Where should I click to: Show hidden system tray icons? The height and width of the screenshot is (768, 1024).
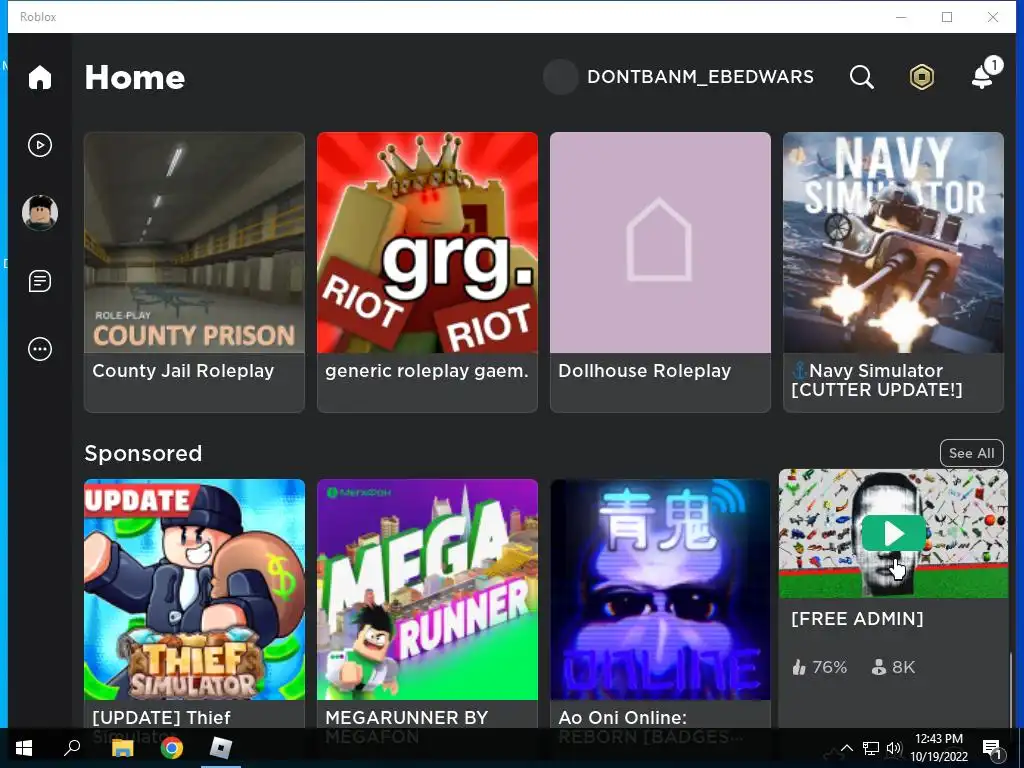point(846,748)
